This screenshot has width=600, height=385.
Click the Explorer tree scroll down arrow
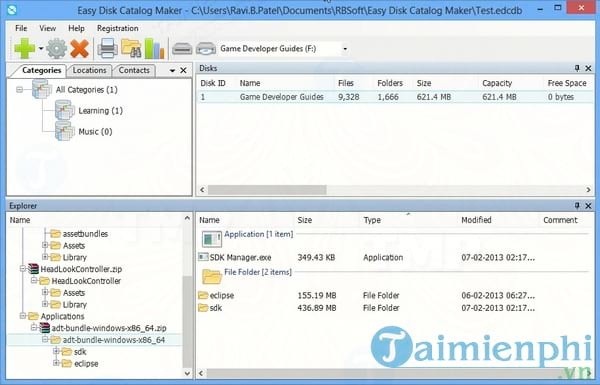[187, 373]
